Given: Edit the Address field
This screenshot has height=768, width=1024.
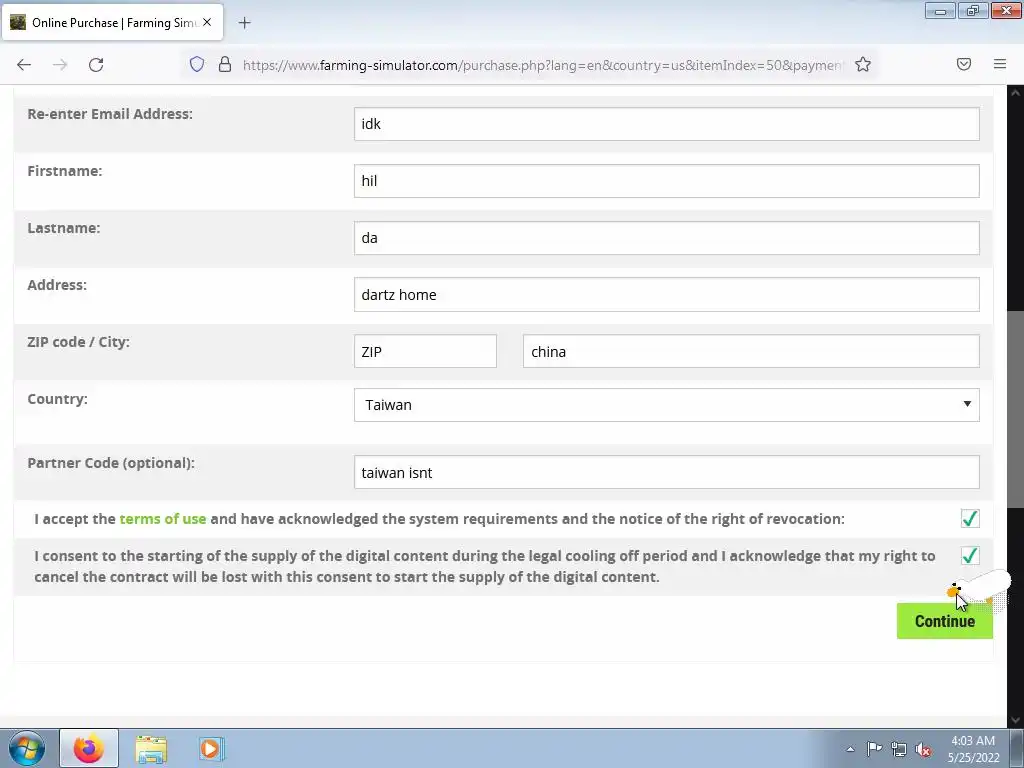Looking at the screenshot, I should coord(667,295).
